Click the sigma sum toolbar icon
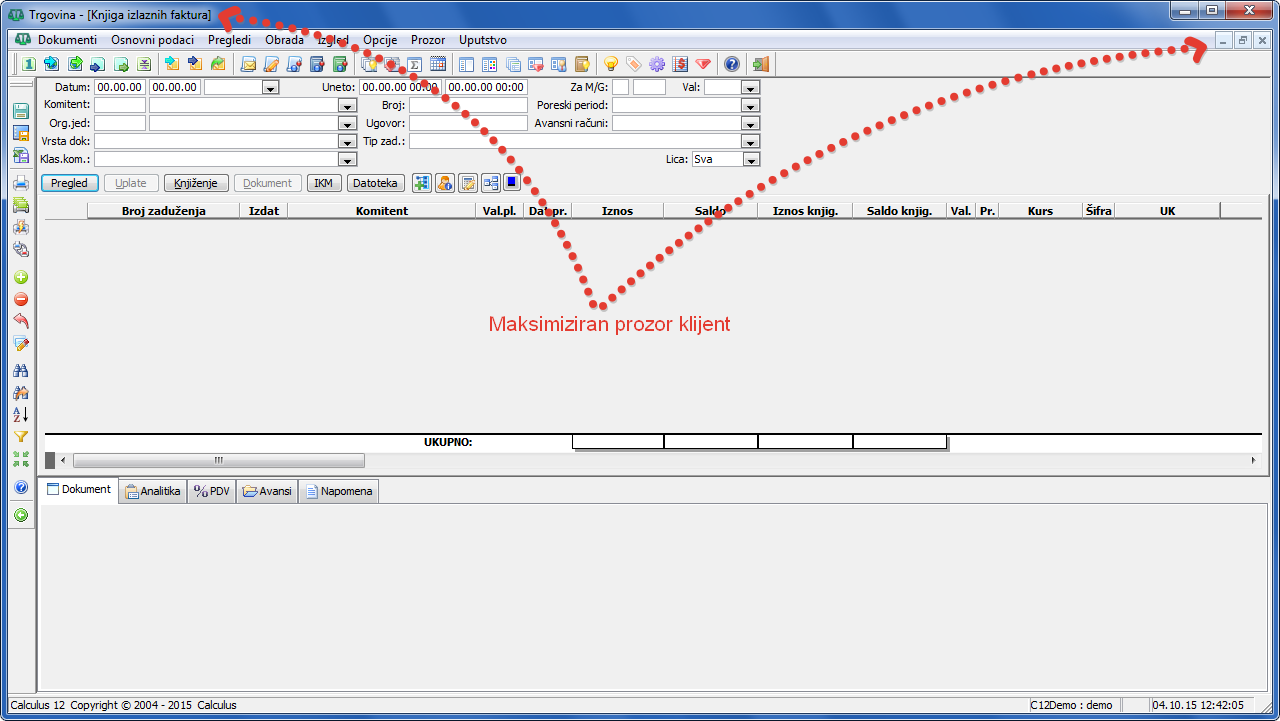1280x721 pixels. pos(415,64)
